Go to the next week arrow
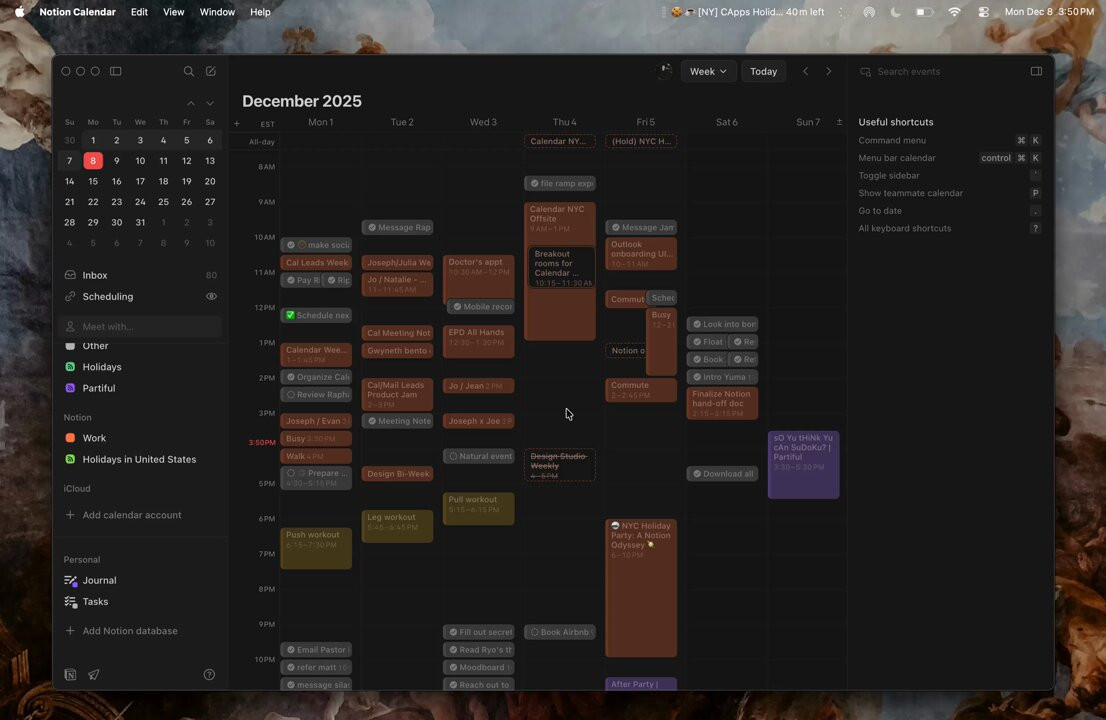 [x=829, y=71]
